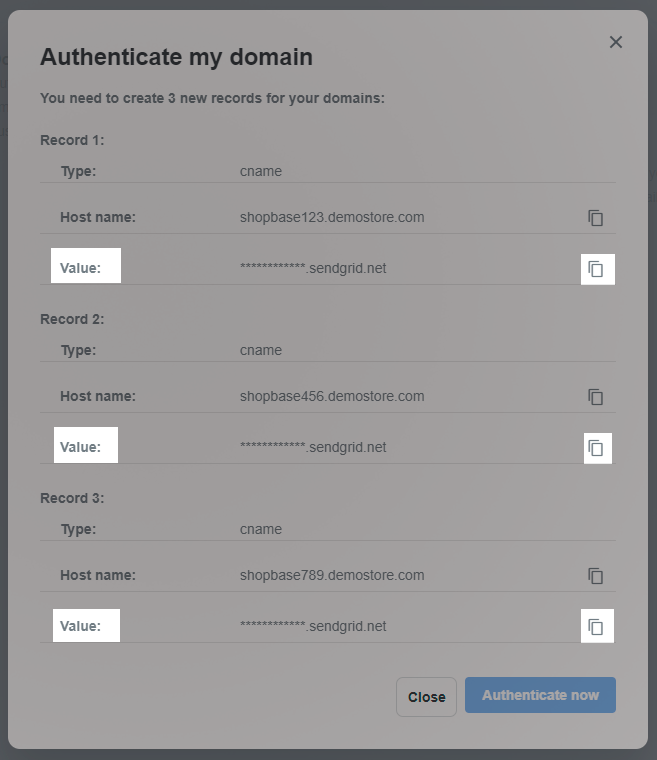This screenshot has height=760, width=657.
Task: Click the Close button
Action: click(x=426, y=697)
